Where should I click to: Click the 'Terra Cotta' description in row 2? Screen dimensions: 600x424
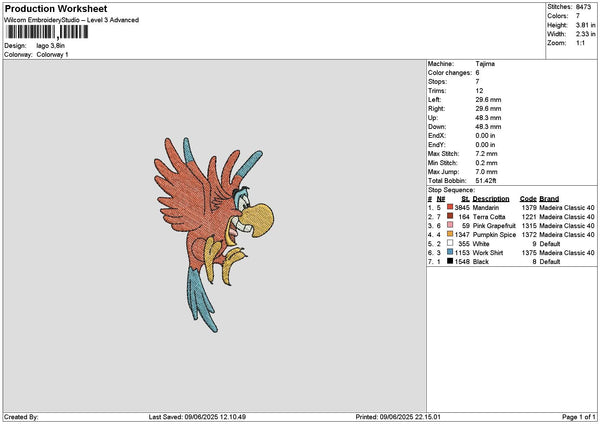pos(489,217)
